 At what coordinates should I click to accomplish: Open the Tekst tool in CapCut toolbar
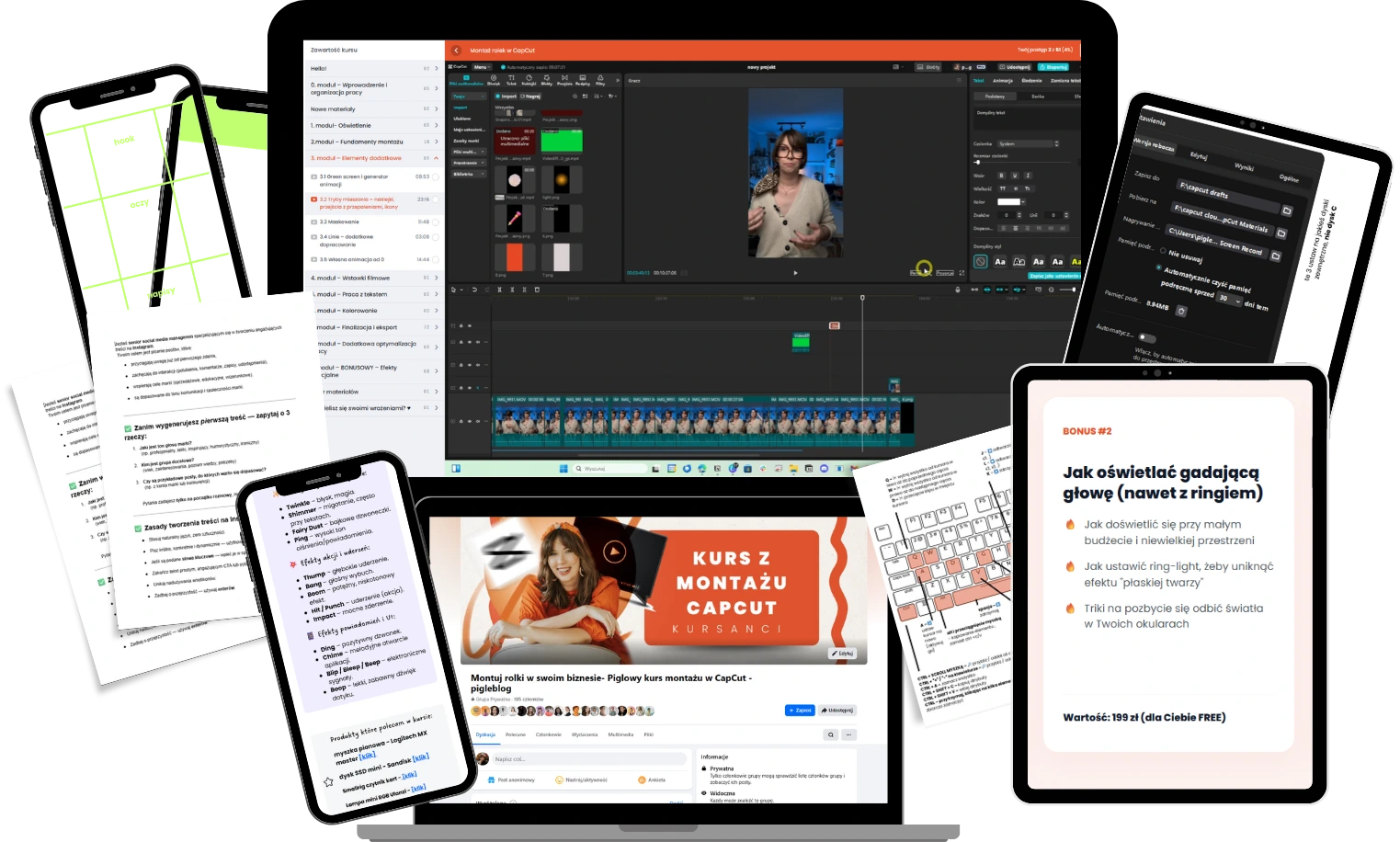click(511, 80)
